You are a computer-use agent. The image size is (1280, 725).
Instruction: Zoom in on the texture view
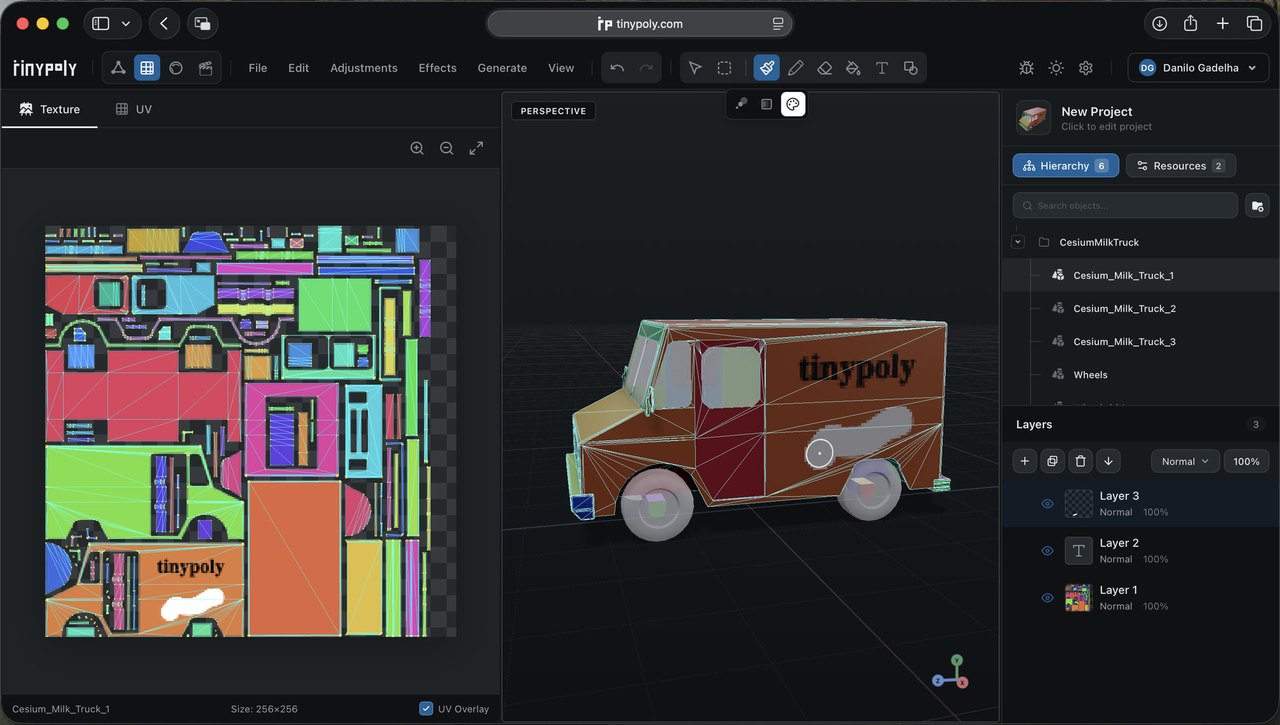click(417, 148)
